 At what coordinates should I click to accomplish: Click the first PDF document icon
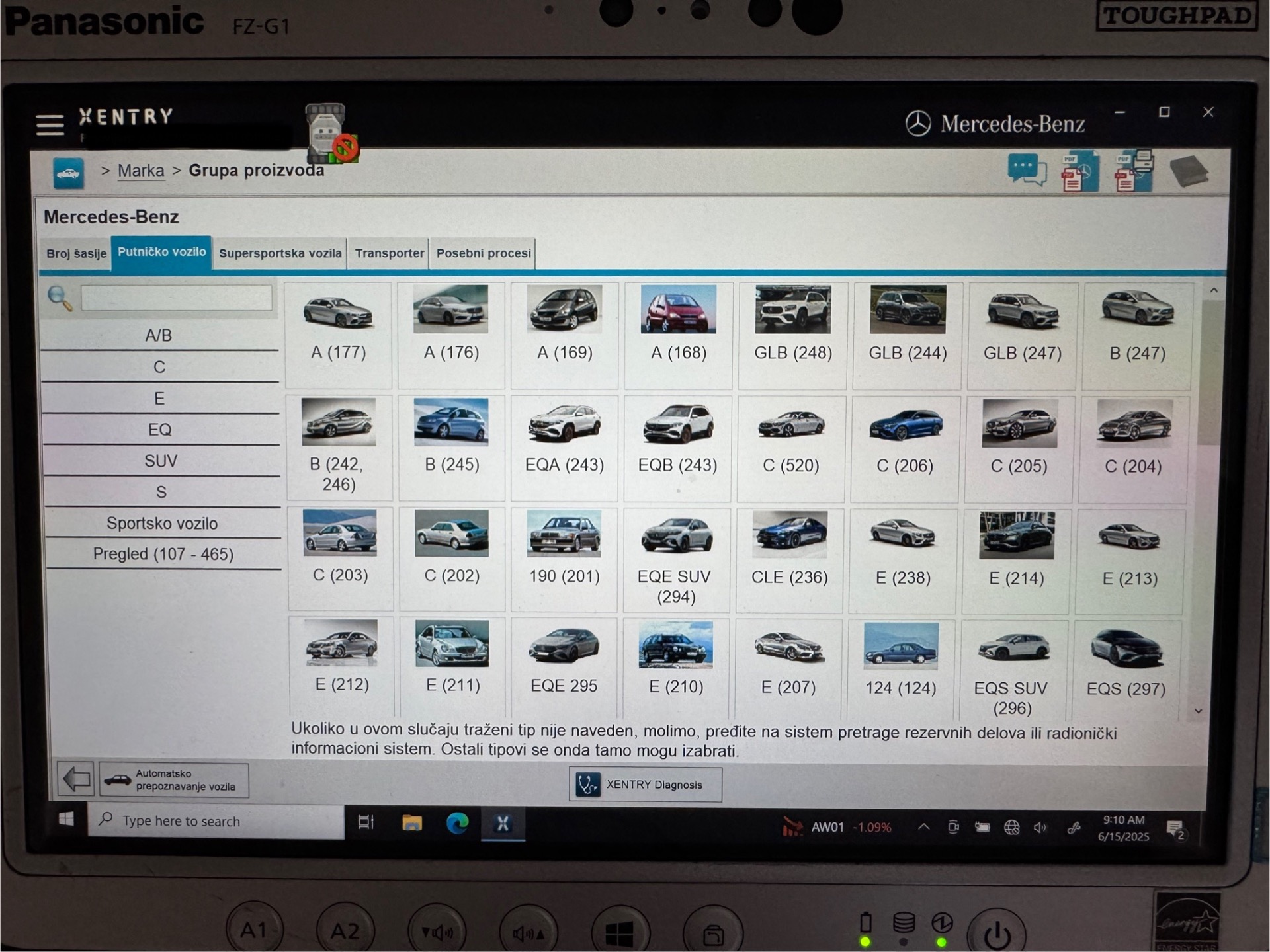(x=1079, y=172)
